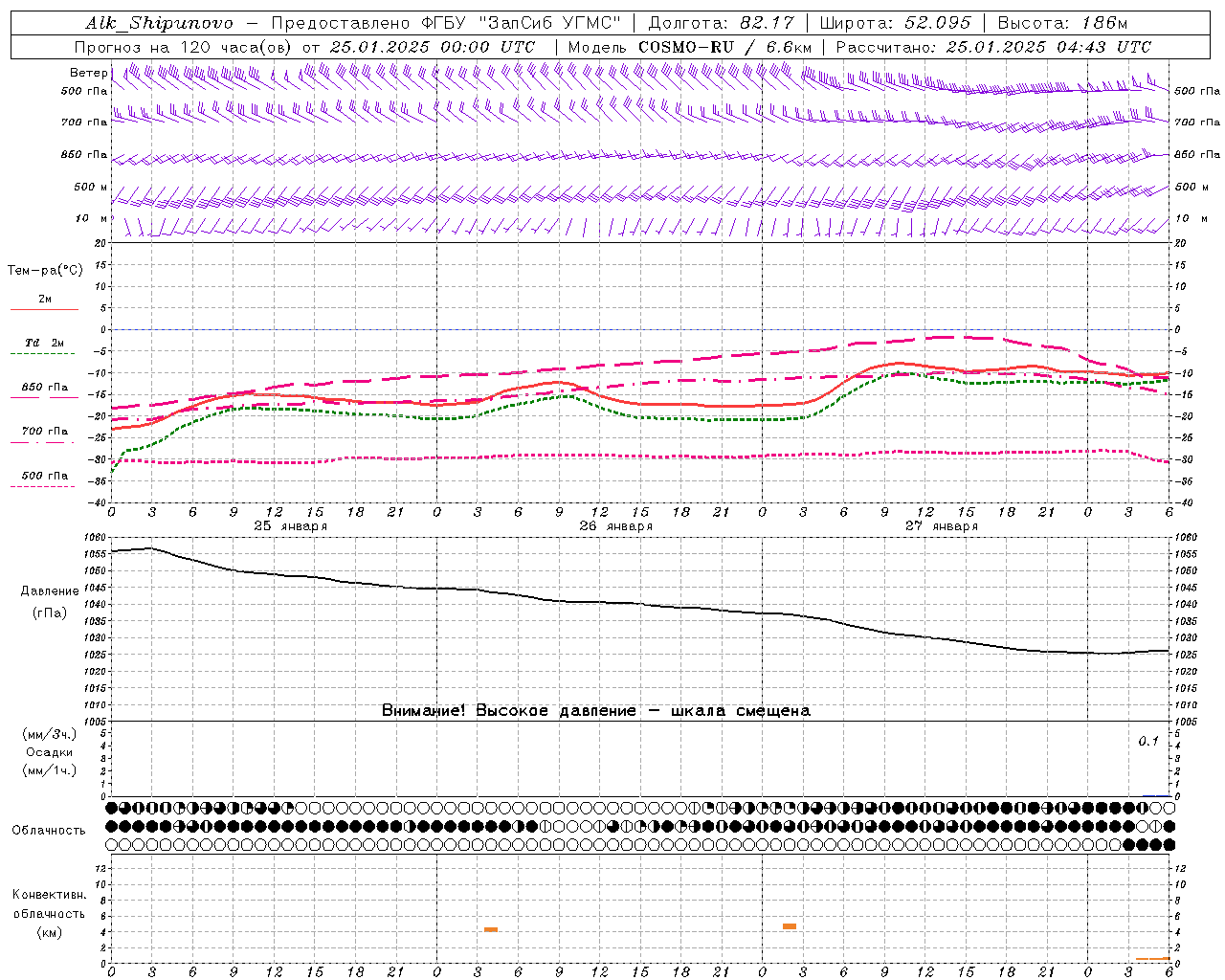Click the '(мм/3ч.)' precipitation unit label
This screenshot has height=980, width=1225.
coord(50,734)
